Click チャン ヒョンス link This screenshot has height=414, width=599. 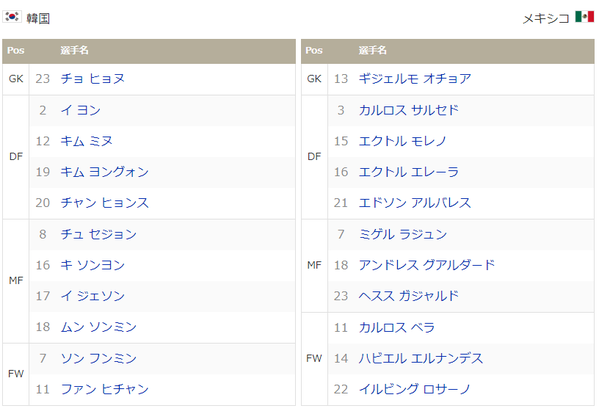(x=104, y=203)
